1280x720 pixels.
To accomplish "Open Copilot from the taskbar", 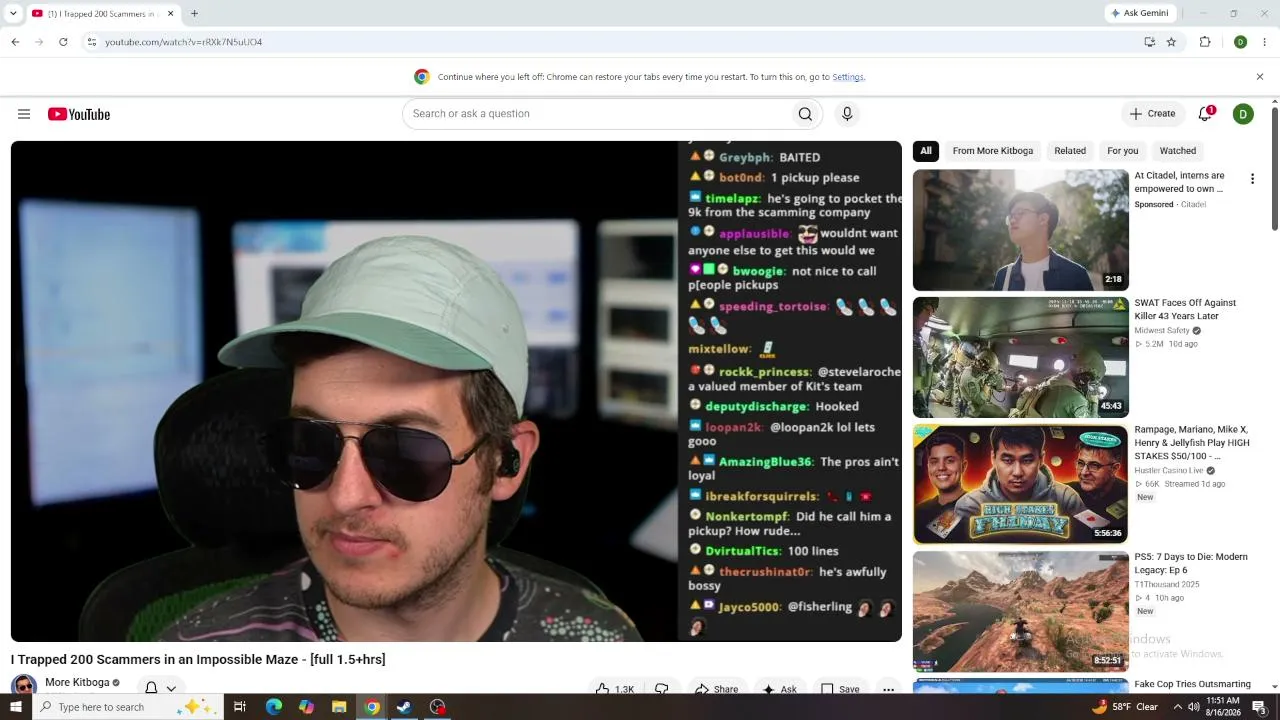I will pos(306,707).
